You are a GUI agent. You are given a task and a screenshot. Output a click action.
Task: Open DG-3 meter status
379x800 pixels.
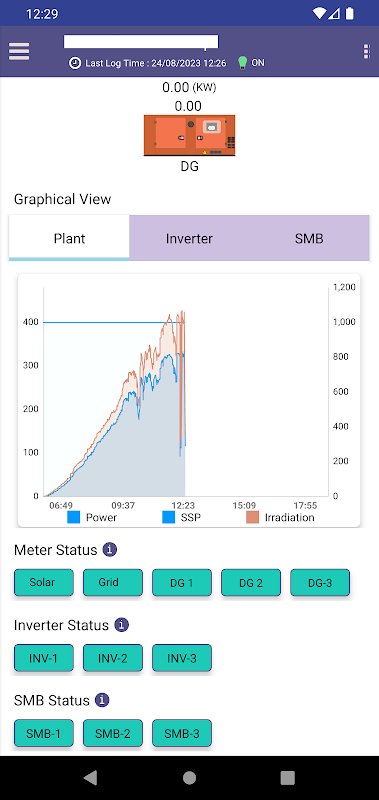320,582
